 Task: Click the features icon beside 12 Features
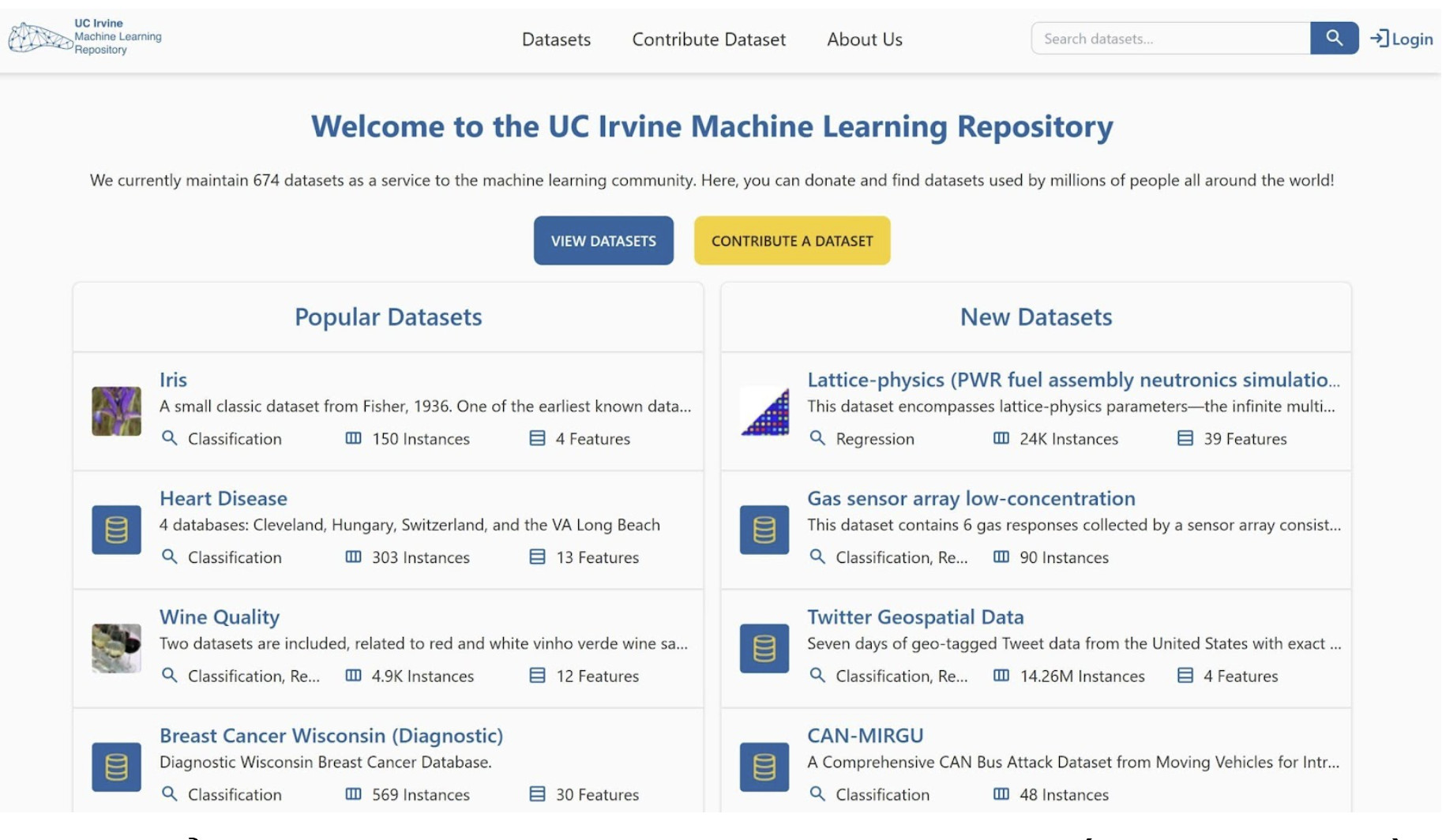(537, 675)
